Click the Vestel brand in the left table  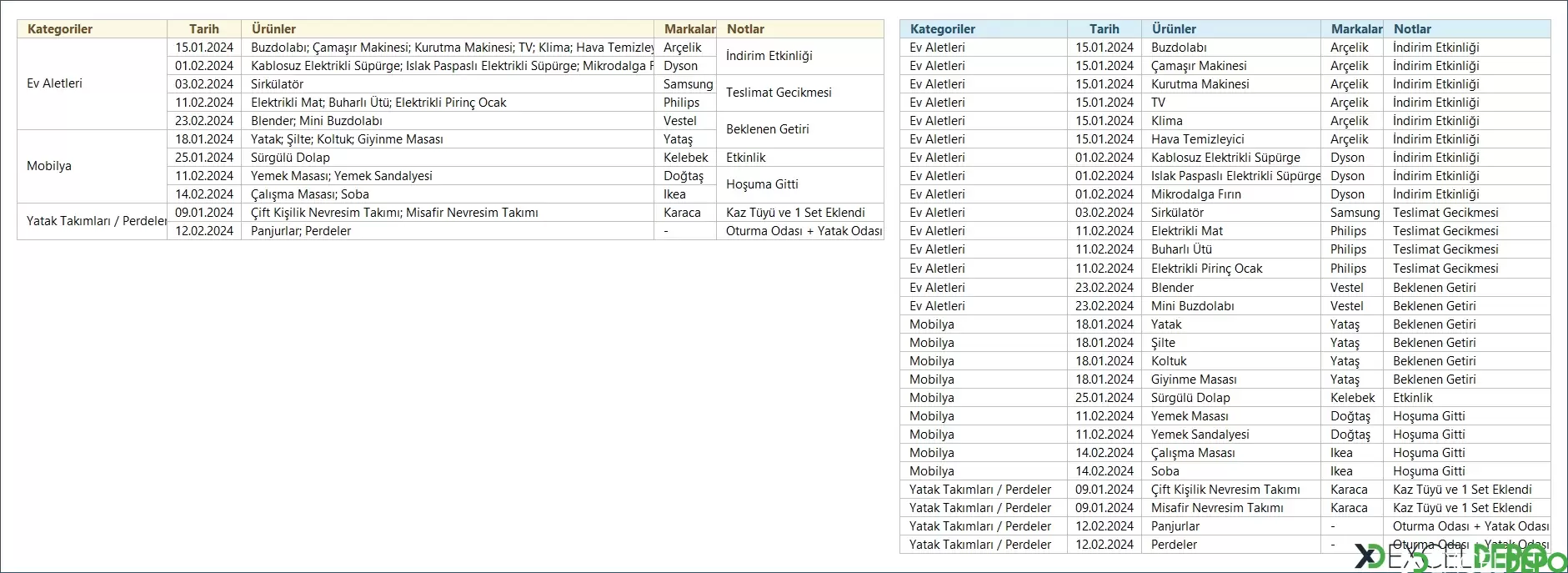(685, 121)
